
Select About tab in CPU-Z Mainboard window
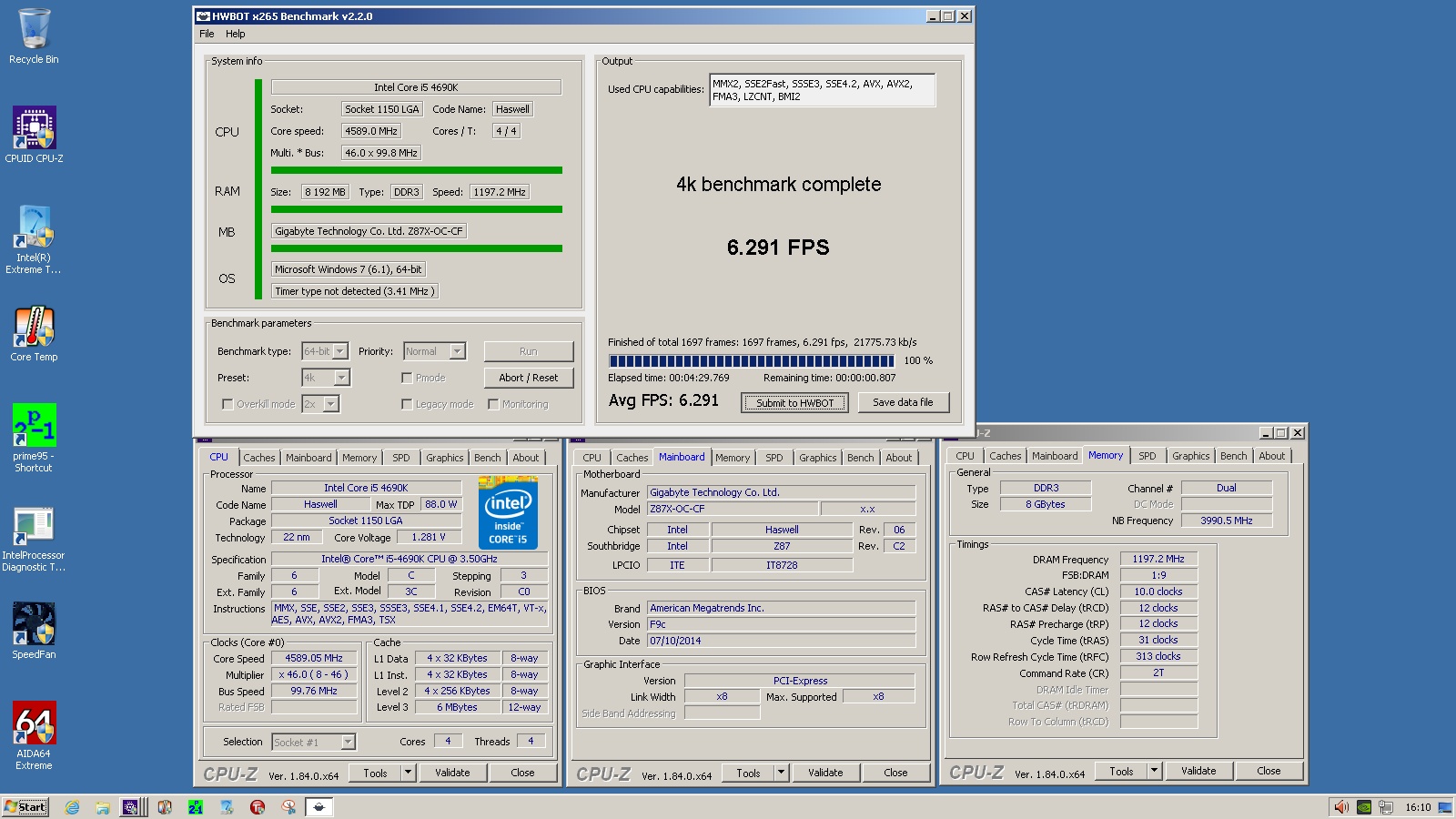(899, 458)
